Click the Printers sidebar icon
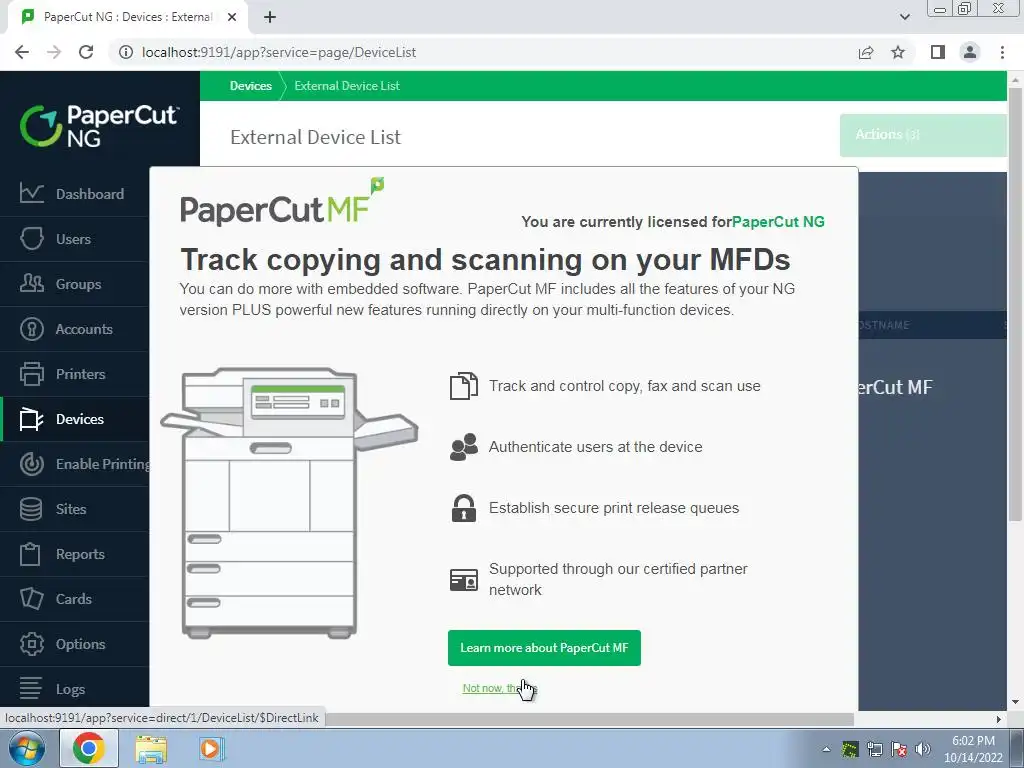The image size is (1024, 768). pos(31,374)
